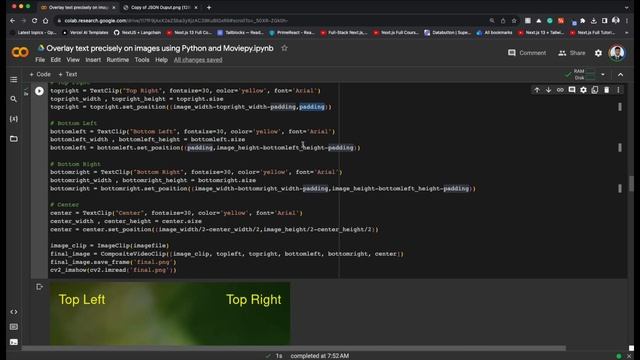Collapse the header with chevron up
The height and width of the screenshot is (360, 640).
[620, 75]
